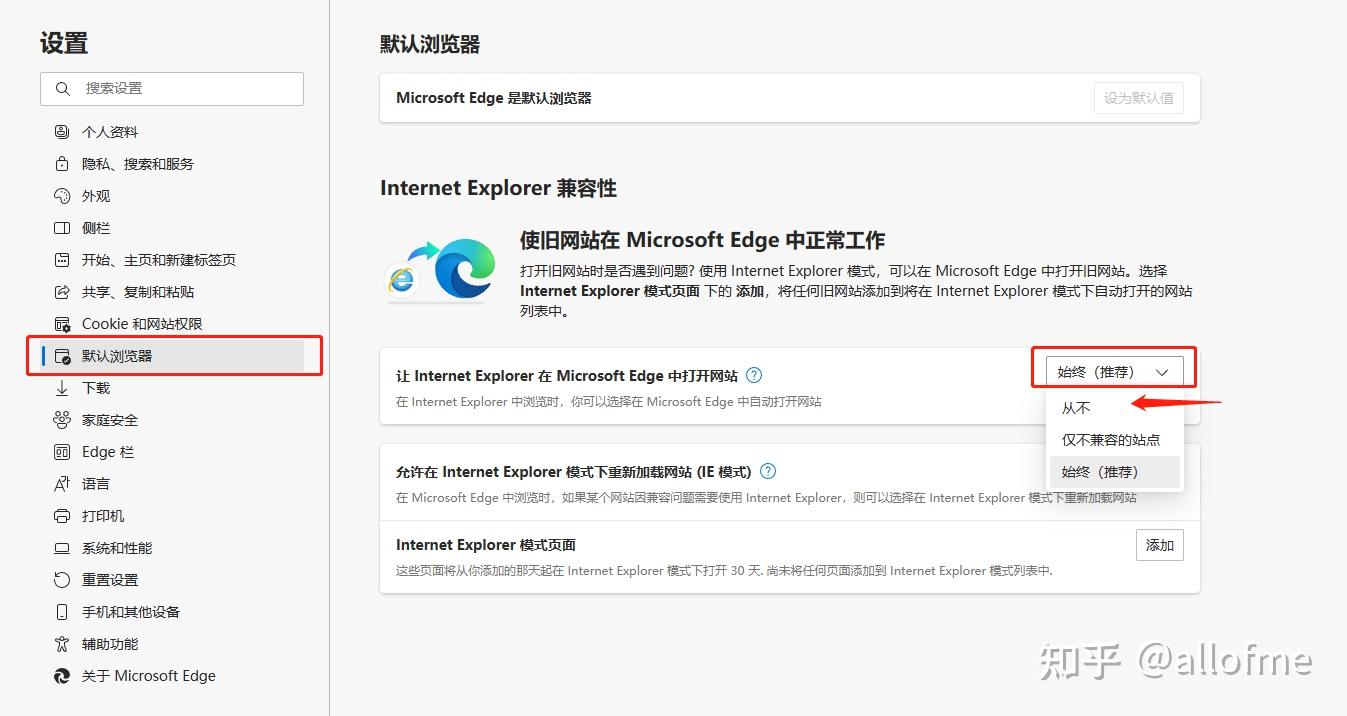Image resolution: width=1347 pixels, height=716 pixels.
Task: Open the 个人资料 settings icon in sidebar
Action: tap(61, 131)
